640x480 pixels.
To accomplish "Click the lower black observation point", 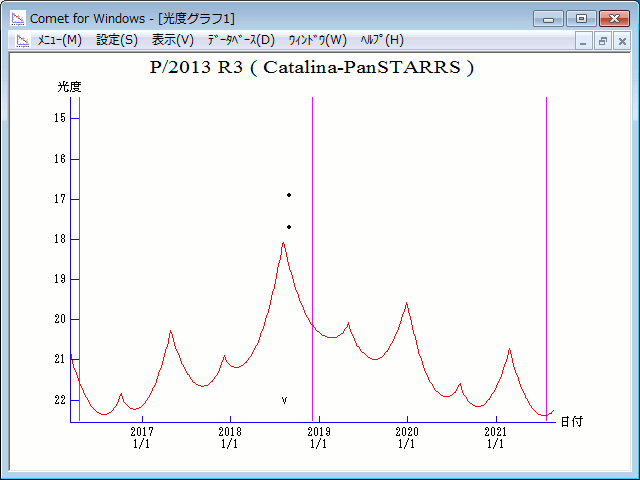I will point(289,227).
